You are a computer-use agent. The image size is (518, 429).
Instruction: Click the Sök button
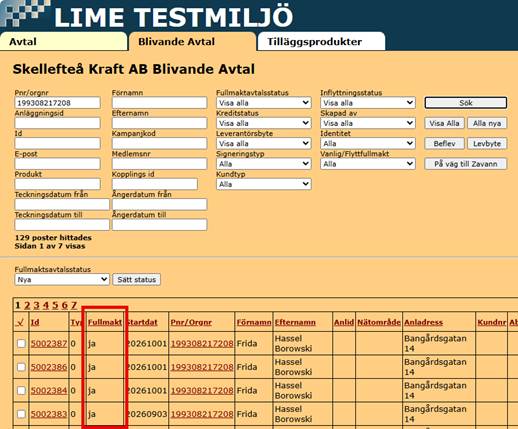[466, 103]
